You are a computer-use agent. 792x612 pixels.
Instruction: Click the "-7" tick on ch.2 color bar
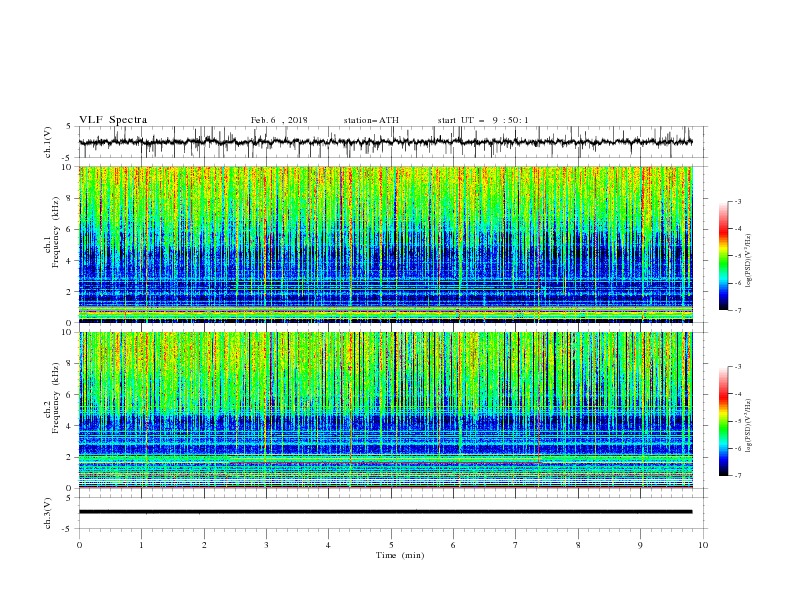[x=737, y=476]
